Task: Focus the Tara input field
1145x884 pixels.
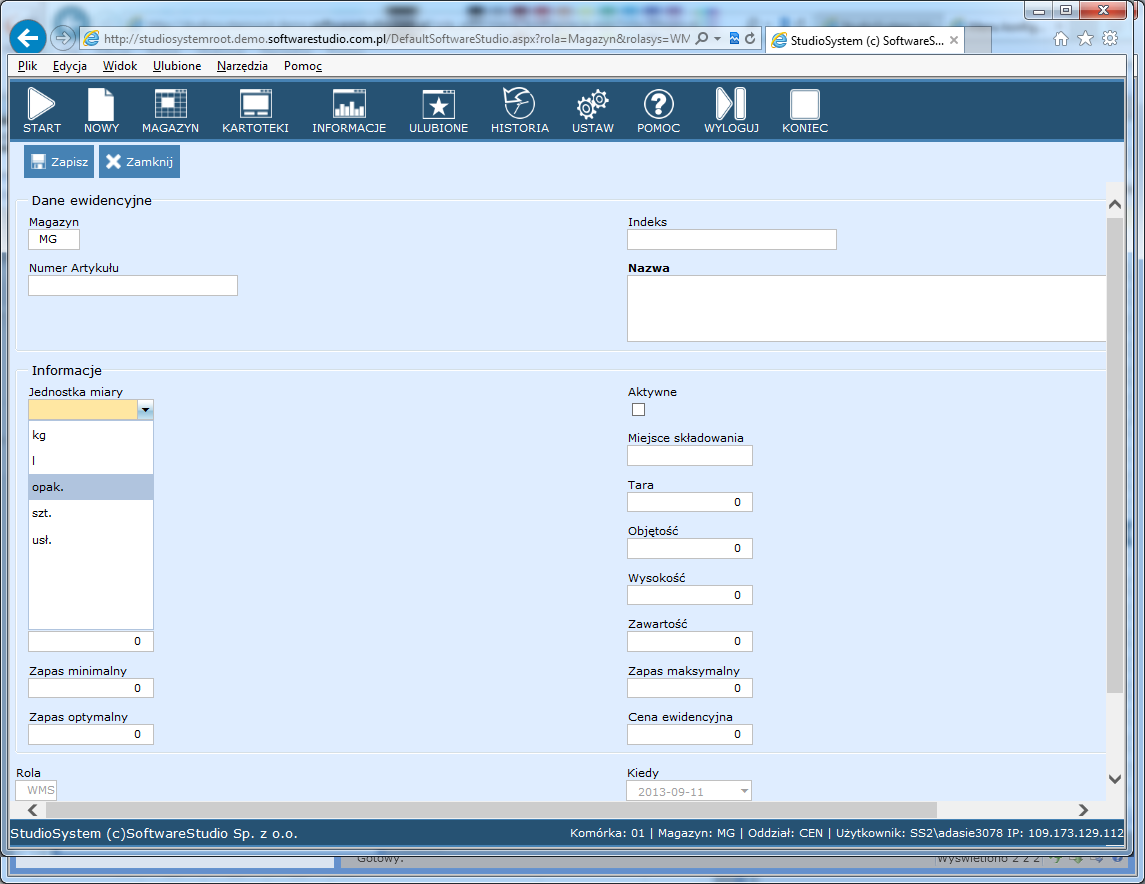Action: [689, 502]
